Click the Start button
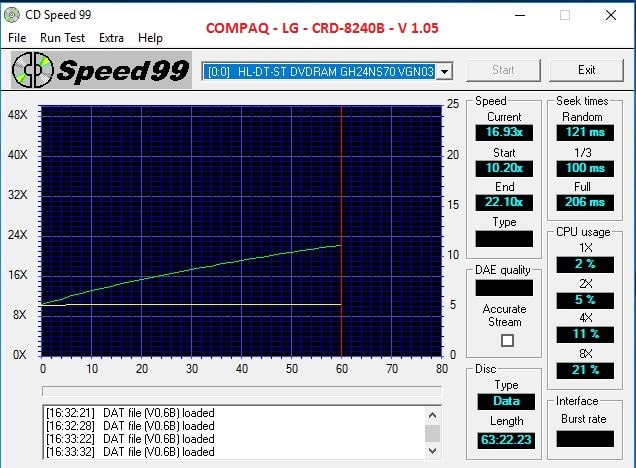Viewport: 636px width, 468px height. (x=503, y=70)
